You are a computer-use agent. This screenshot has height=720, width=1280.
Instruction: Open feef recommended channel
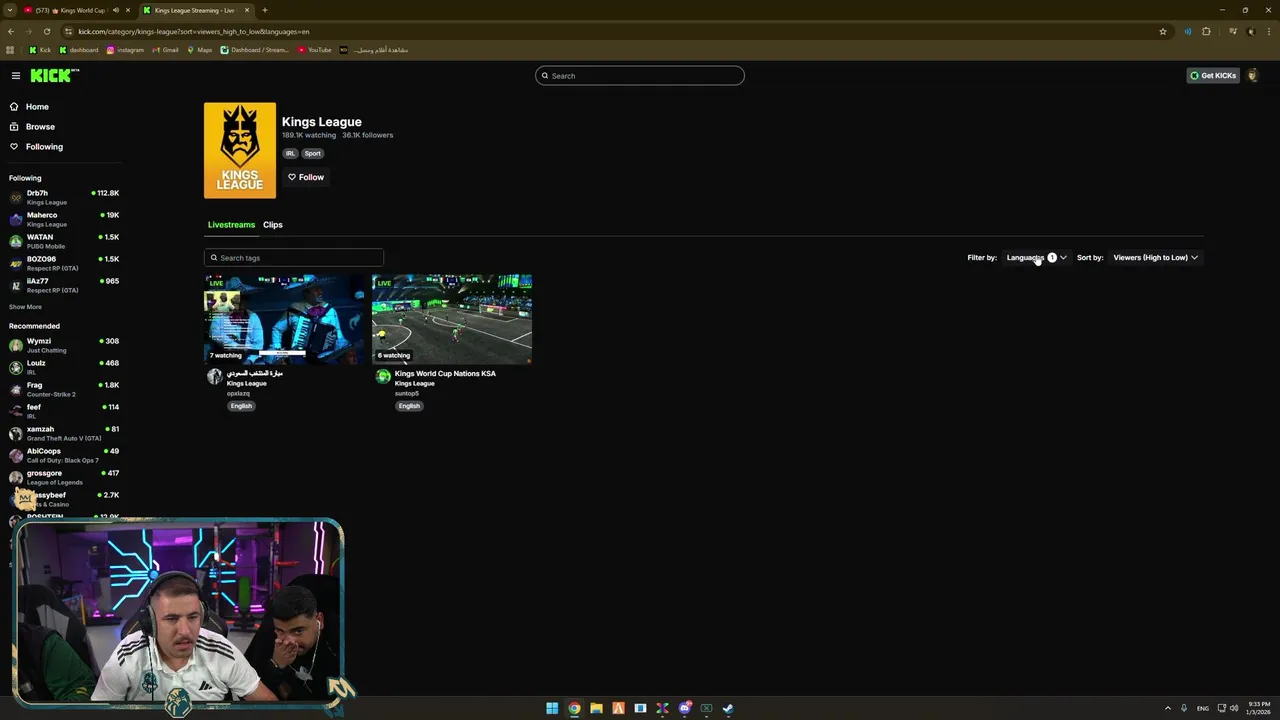coord(64,411)
